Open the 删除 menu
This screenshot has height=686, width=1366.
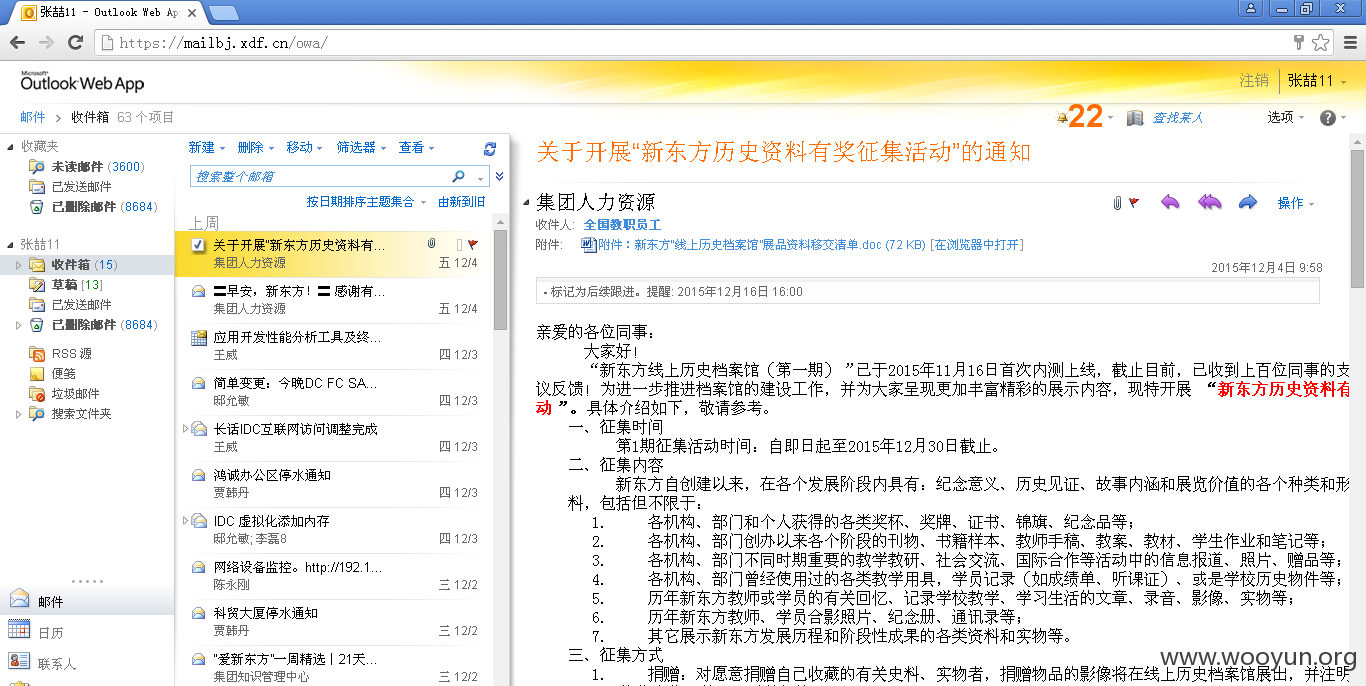pos(256,148)
